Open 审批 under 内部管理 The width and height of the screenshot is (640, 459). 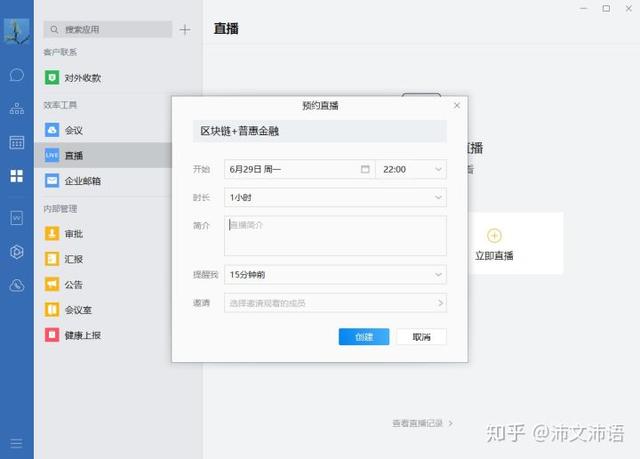(74, 233)
